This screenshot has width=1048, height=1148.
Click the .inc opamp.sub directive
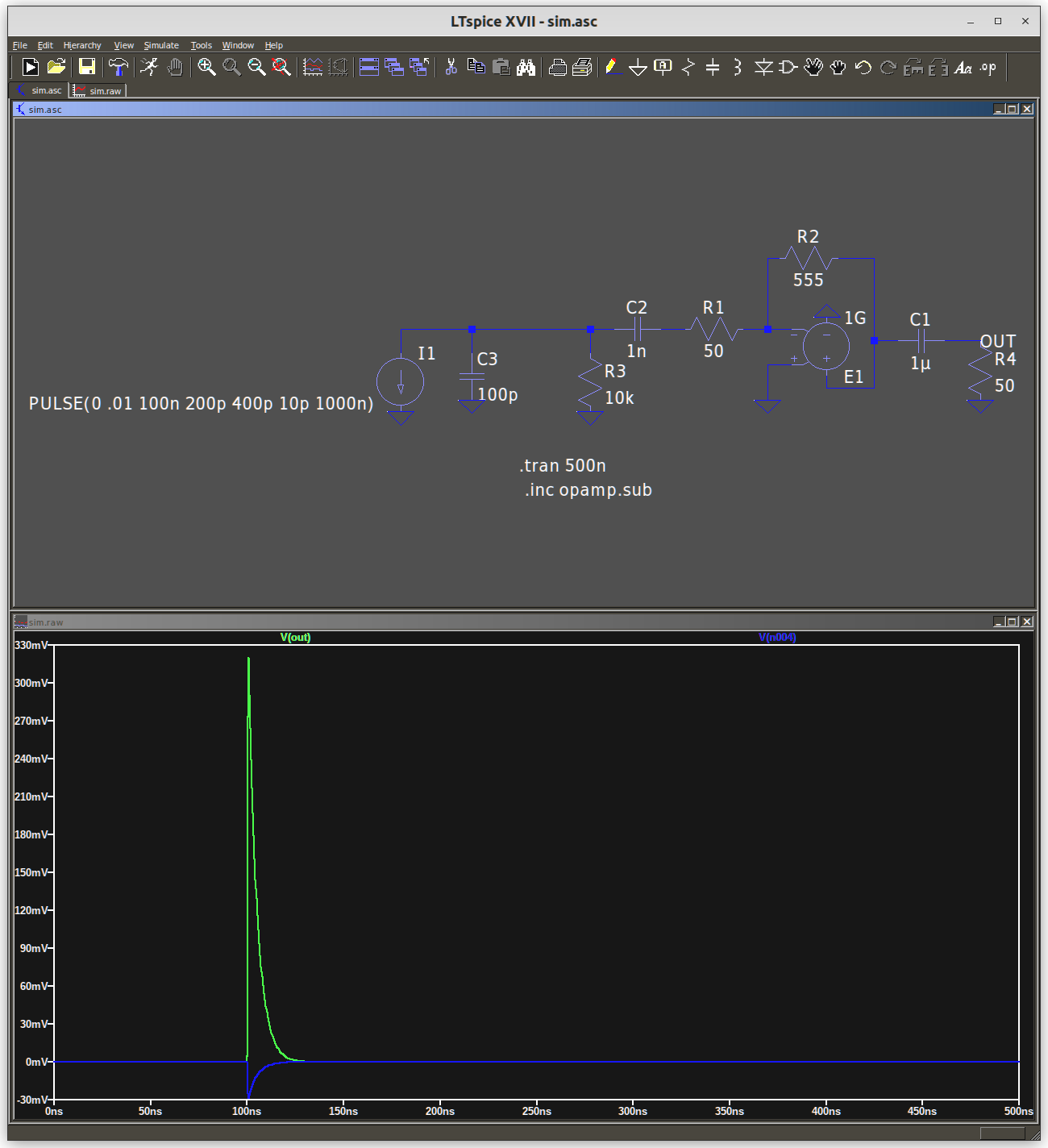(588, 489)
